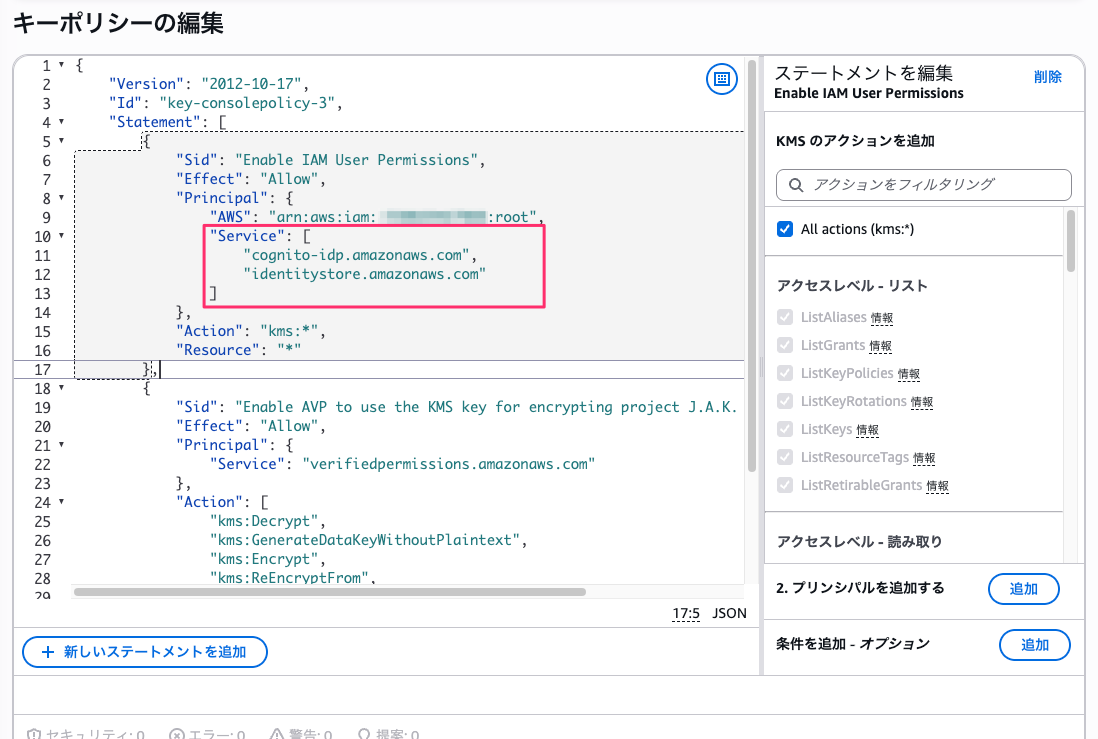The width and height of the screenshot is (1098, 739).
Task: Open 情報 link next to ListAliases
Action: point(882,318)
